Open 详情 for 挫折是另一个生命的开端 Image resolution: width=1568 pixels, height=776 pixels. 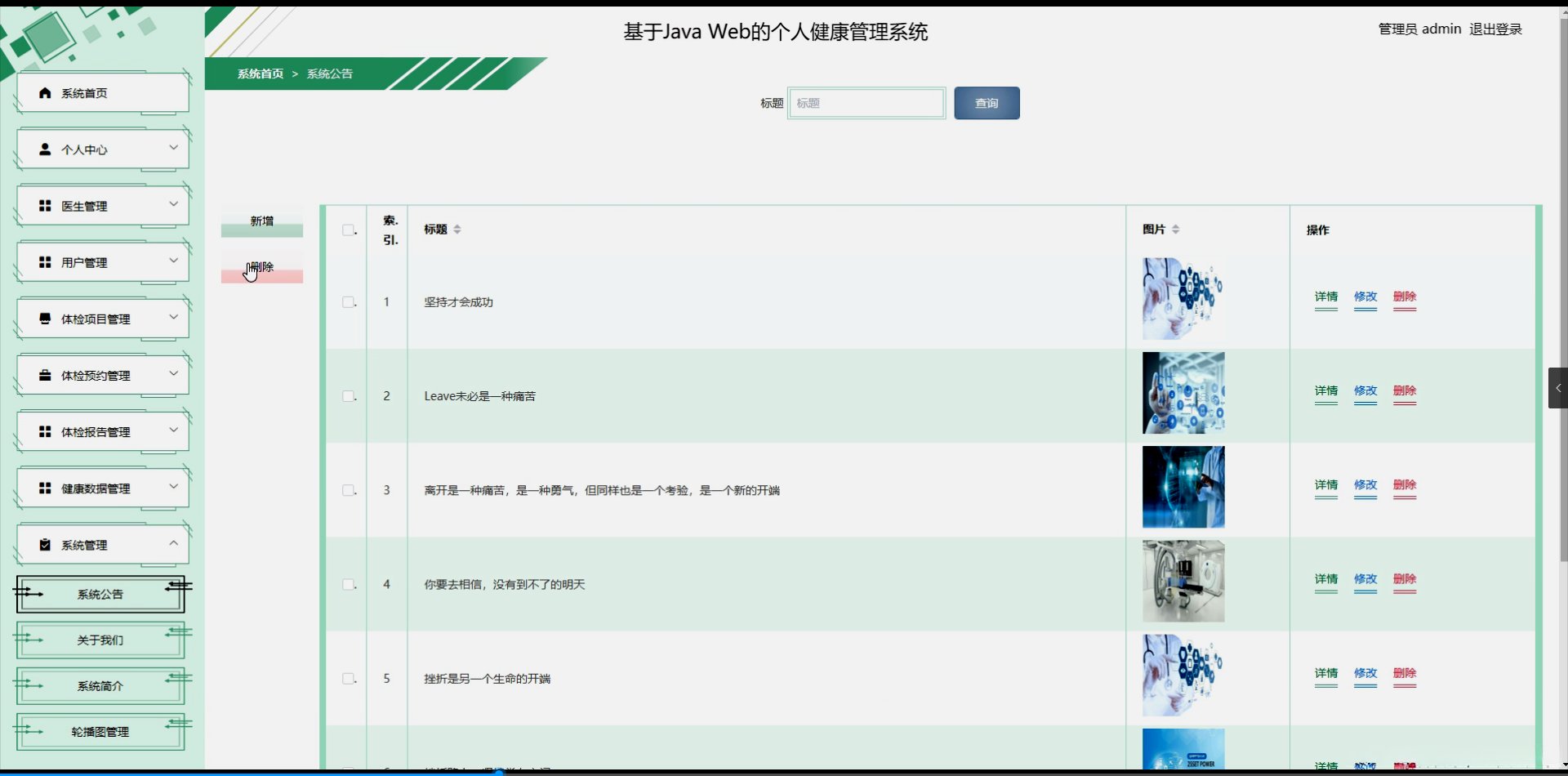point(1326,674)
